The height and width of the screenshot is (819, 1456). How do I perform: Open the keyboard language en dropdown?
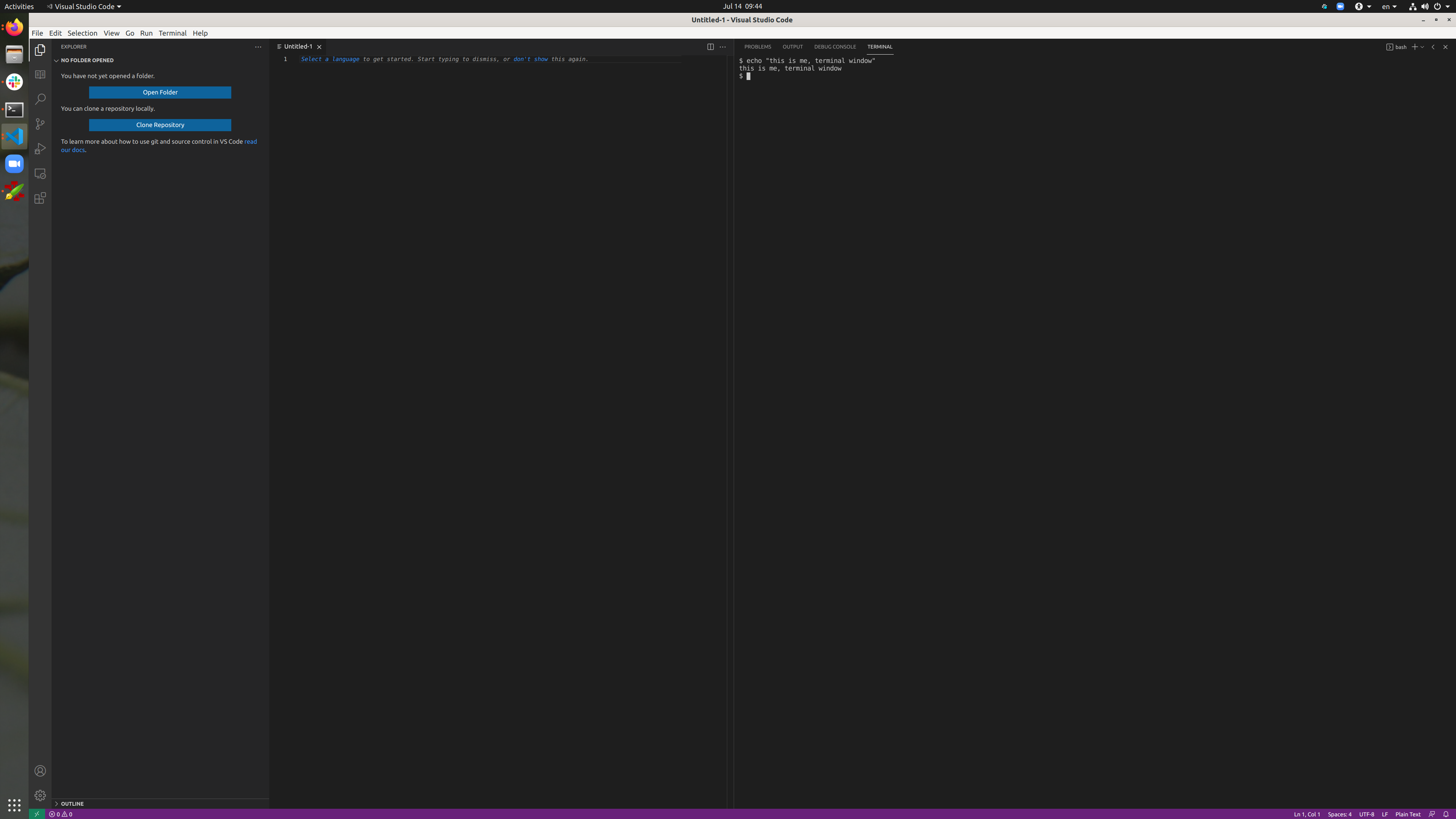1389,6
